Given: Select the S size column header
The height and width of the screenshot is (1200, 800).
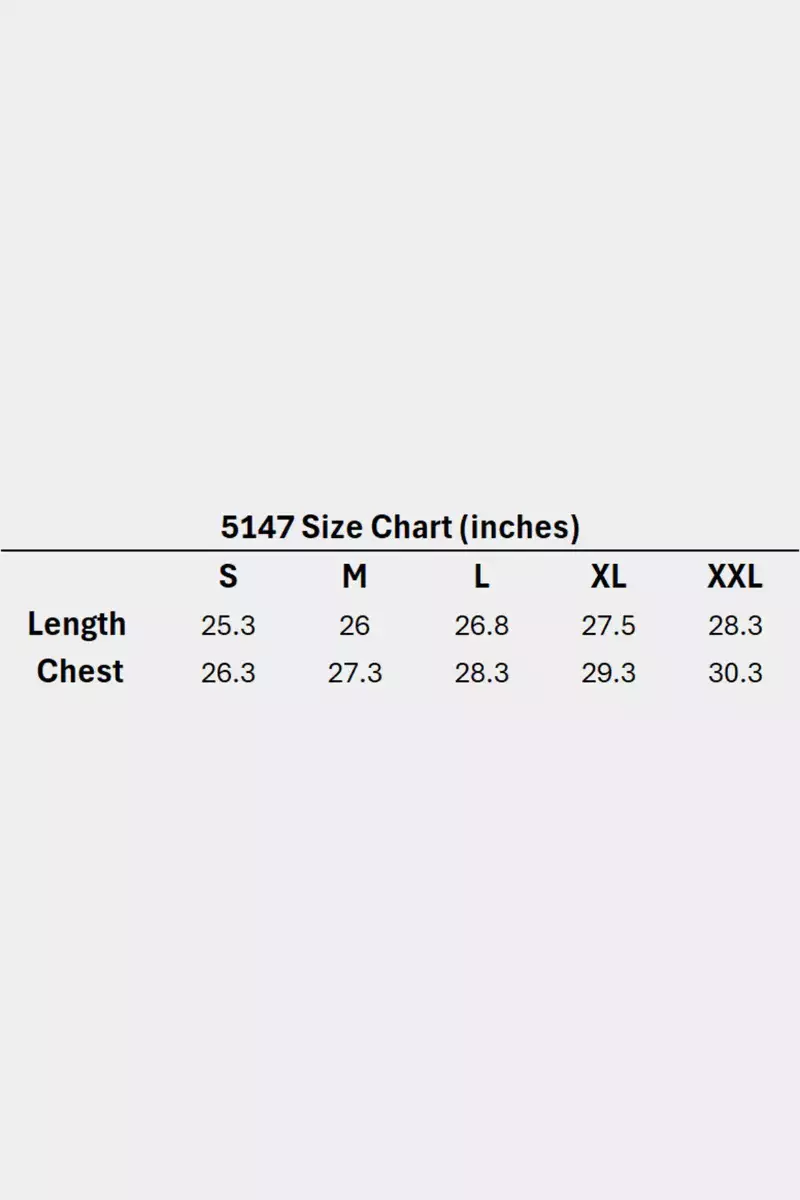Looking at the screenshot, I should [228, 577].
